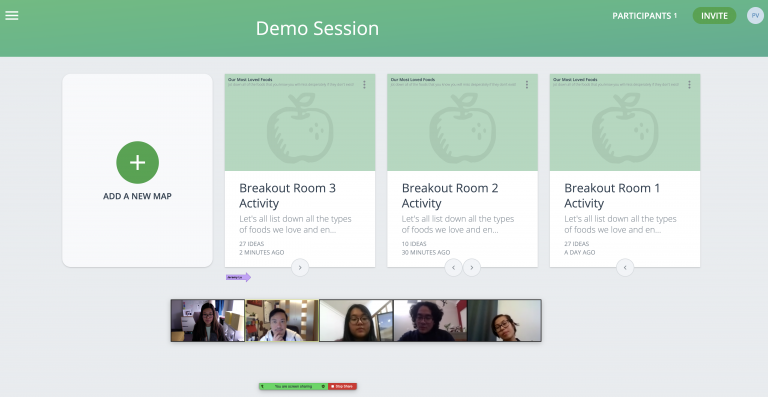Viewport: 768px width, 397px height.
Task: Click ADD A NEW MAP label
Action: (x=137, y=196)
